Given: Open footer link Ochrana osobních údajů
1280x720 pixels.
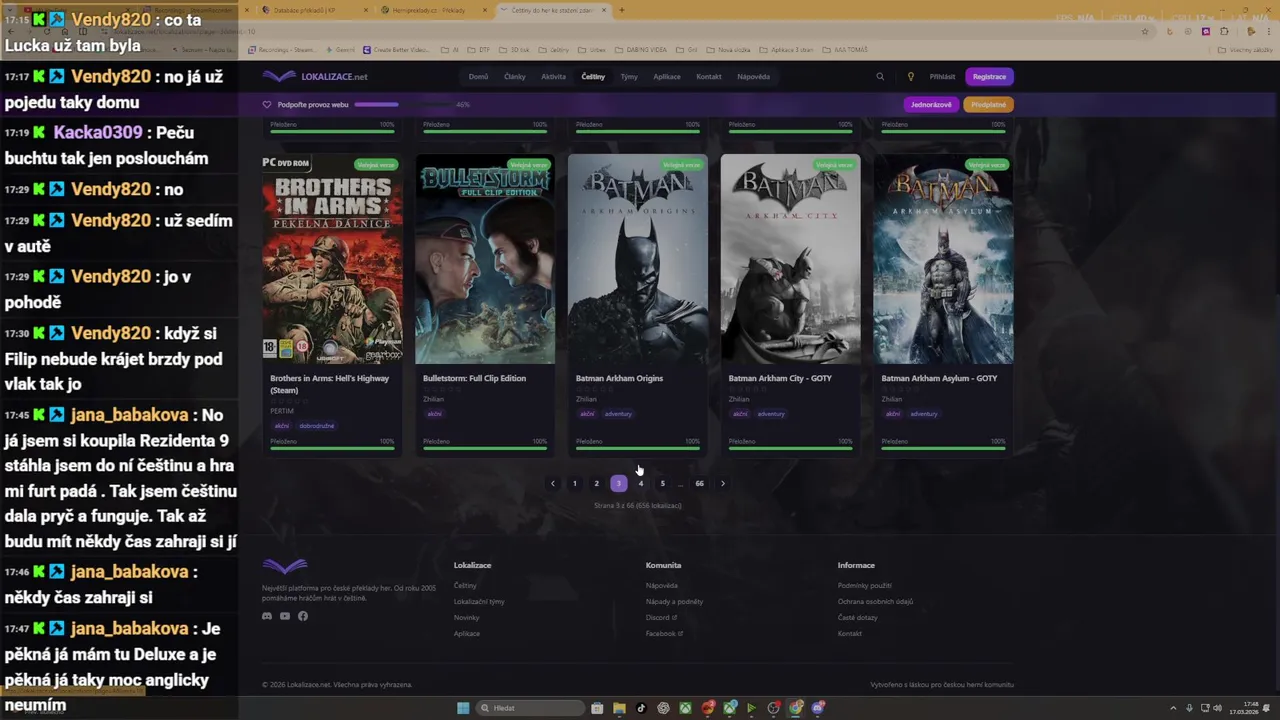Looking at the screenshot, I should 875,602.
